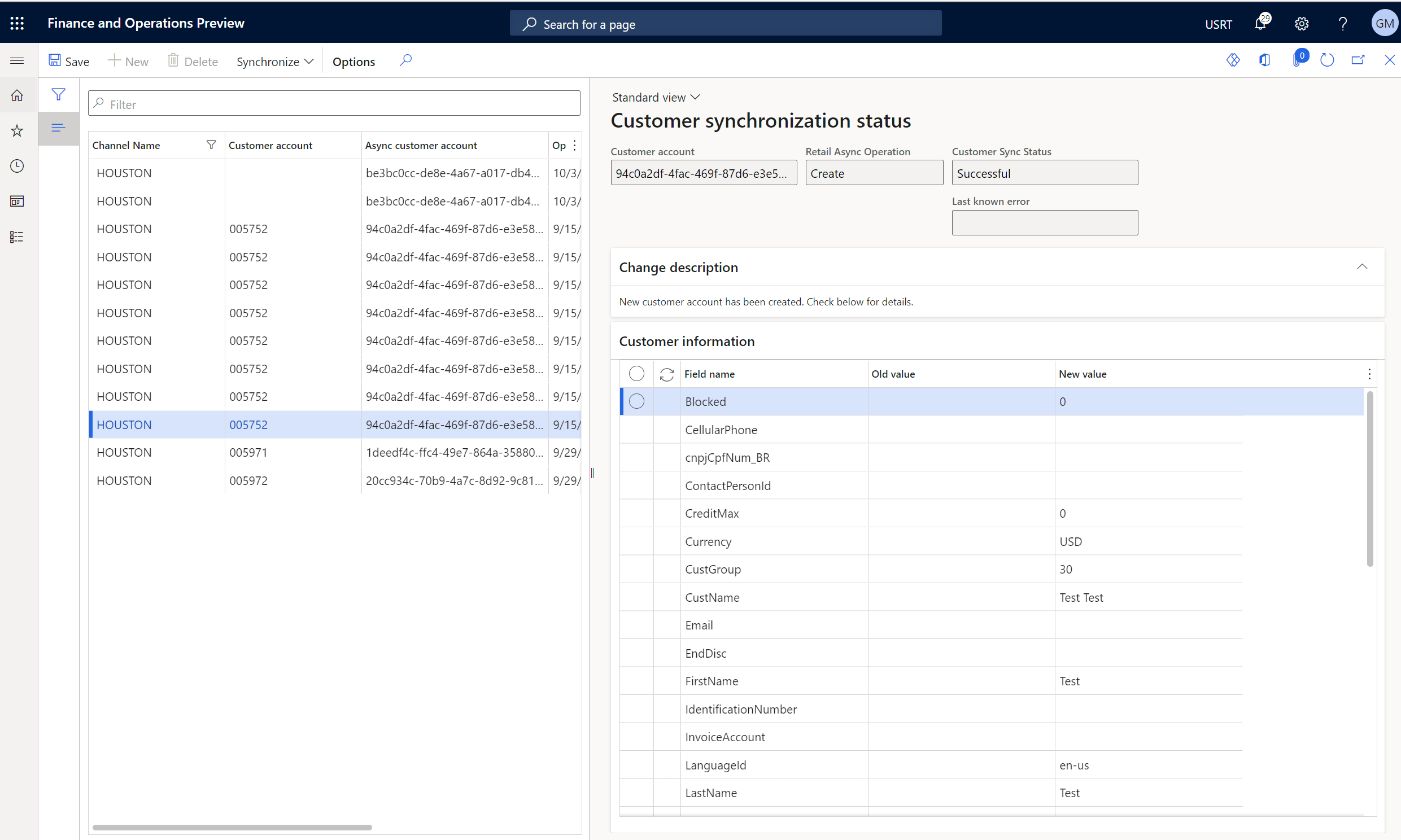Open in Office icon
The image size is (1401, 840).
point(1264,60)
